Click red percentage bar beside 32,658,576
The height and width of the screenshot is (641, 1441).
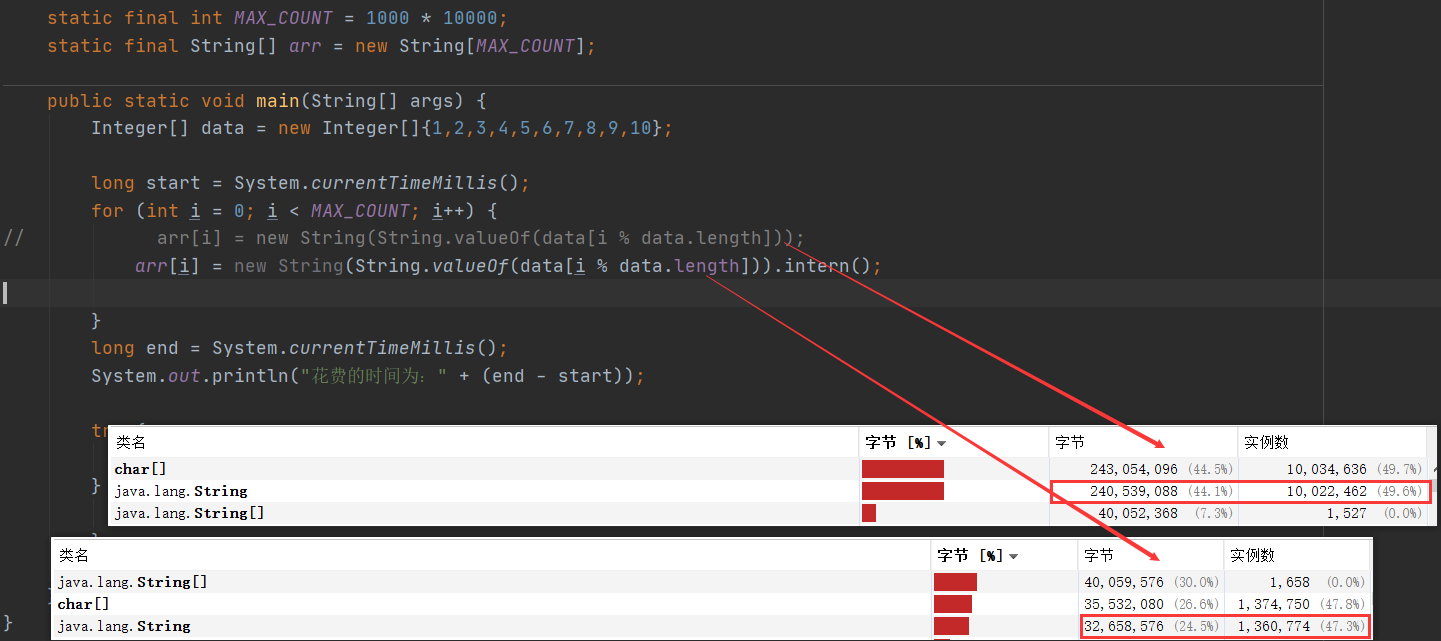pyautogui.click(x=951, y=626)
